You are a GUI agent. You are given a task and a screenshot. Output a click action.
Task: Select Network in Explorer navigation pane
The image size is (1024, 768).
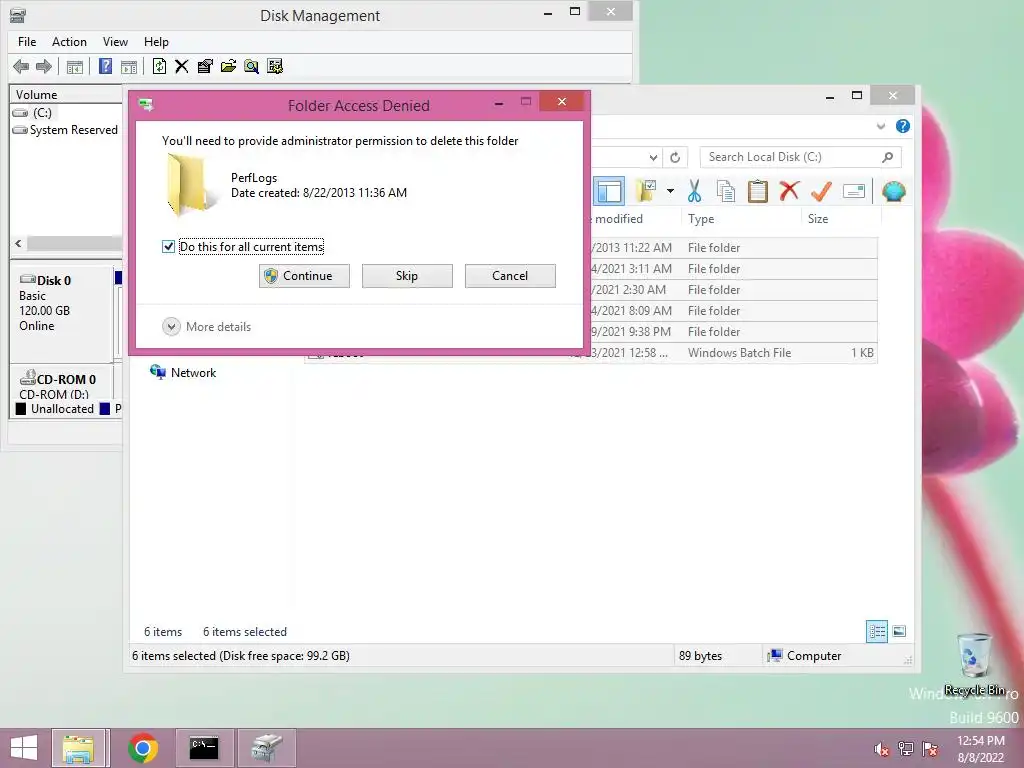[x=183, y=372]
